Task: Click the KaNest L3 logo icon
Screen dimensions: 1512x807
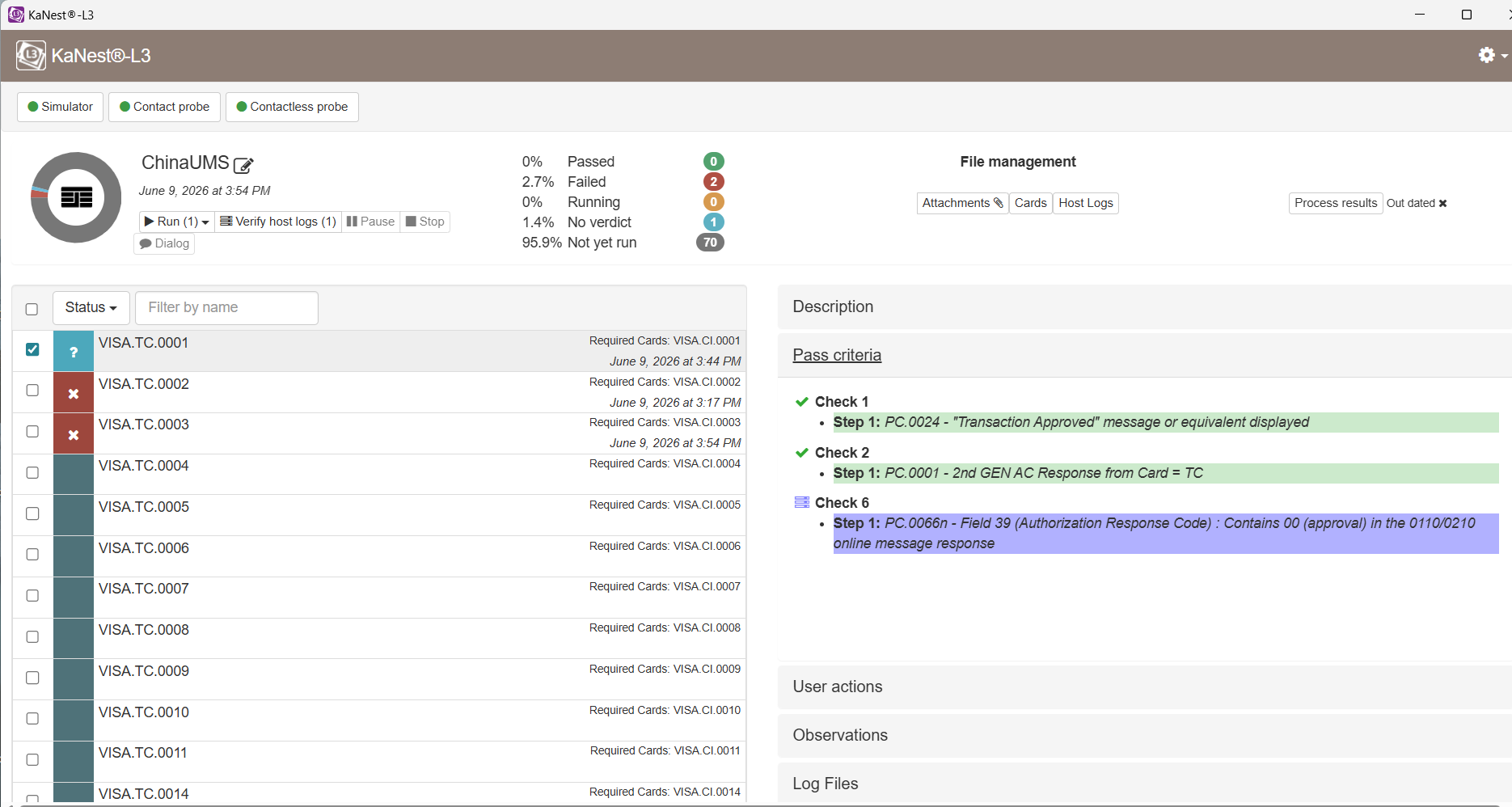Action: pyautogui.click(x=31, y=55)
